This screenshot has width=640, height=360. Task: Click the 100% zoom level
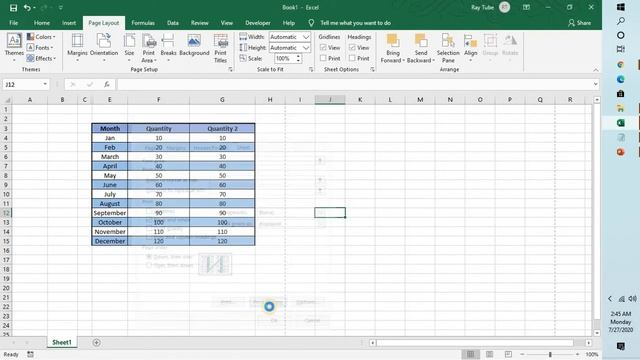(591, 354)
